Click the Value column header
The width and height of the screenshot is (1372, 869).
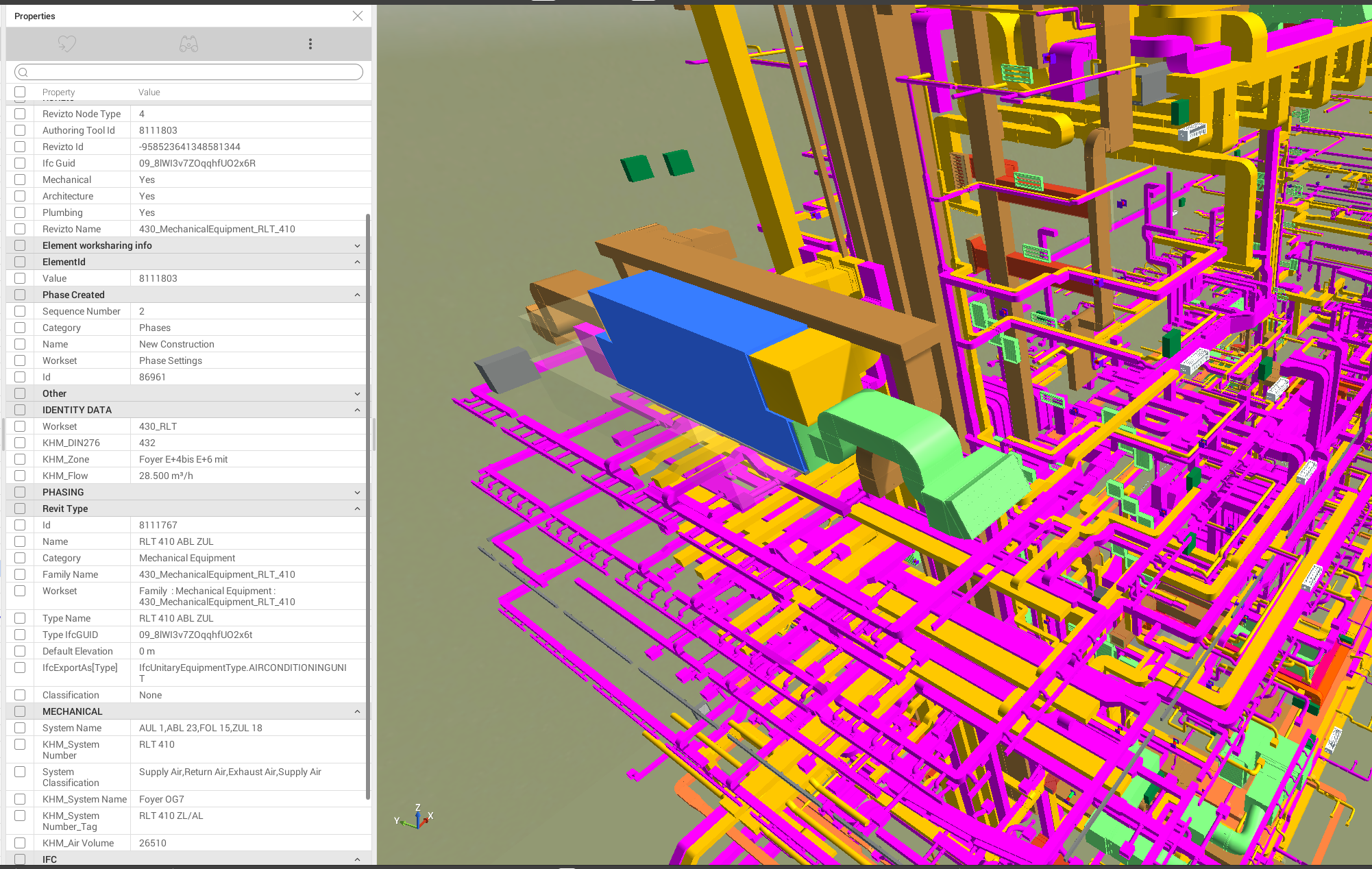tap(149, 93)
